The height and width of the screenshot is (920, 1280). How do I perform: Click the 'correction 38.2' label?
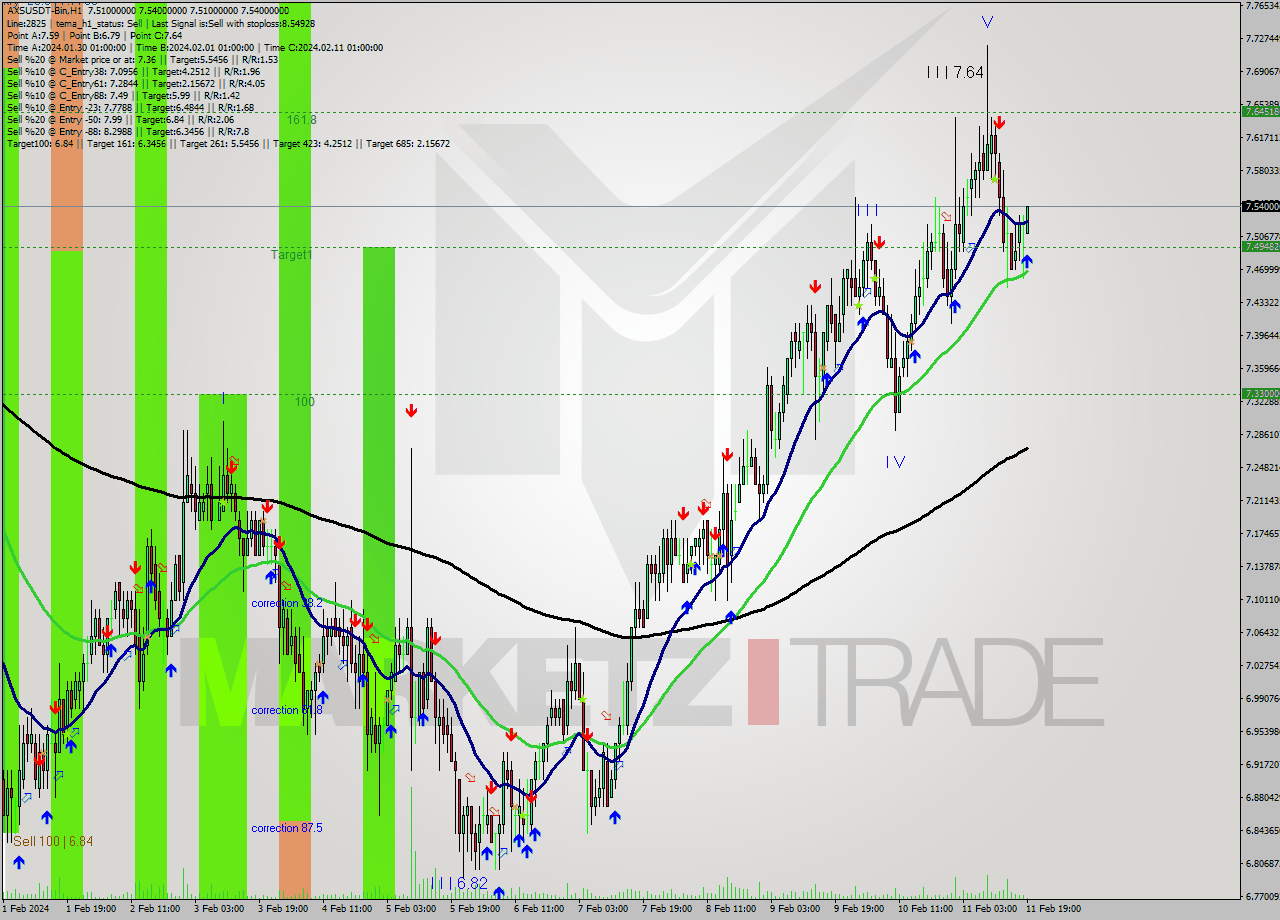287,603
